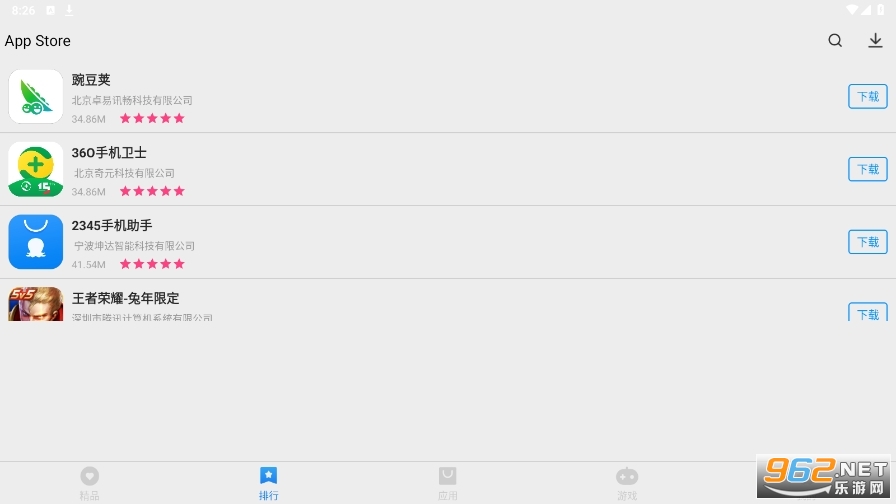Download 豌豆荚 with its 下载 button
The height and width of the screenshot is (504, 896).
click(867, 97)
